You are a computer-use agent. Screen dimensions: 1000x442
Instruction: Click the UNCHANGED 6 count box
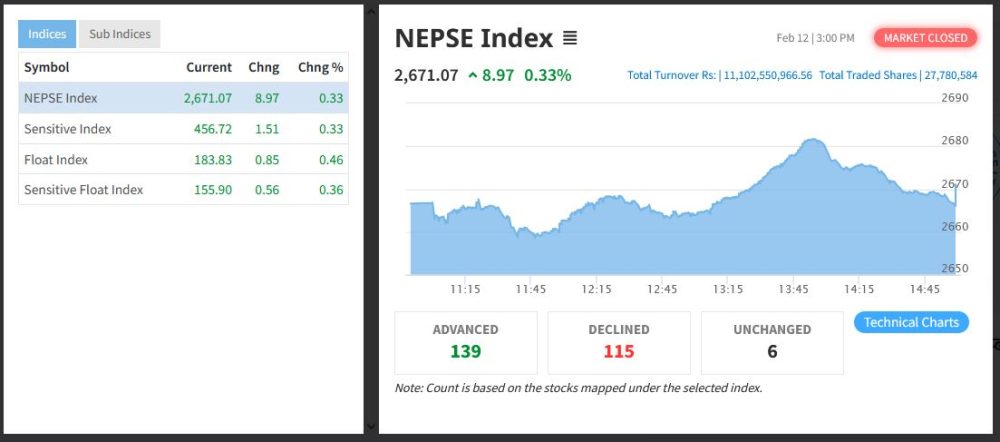click(772, 342)
